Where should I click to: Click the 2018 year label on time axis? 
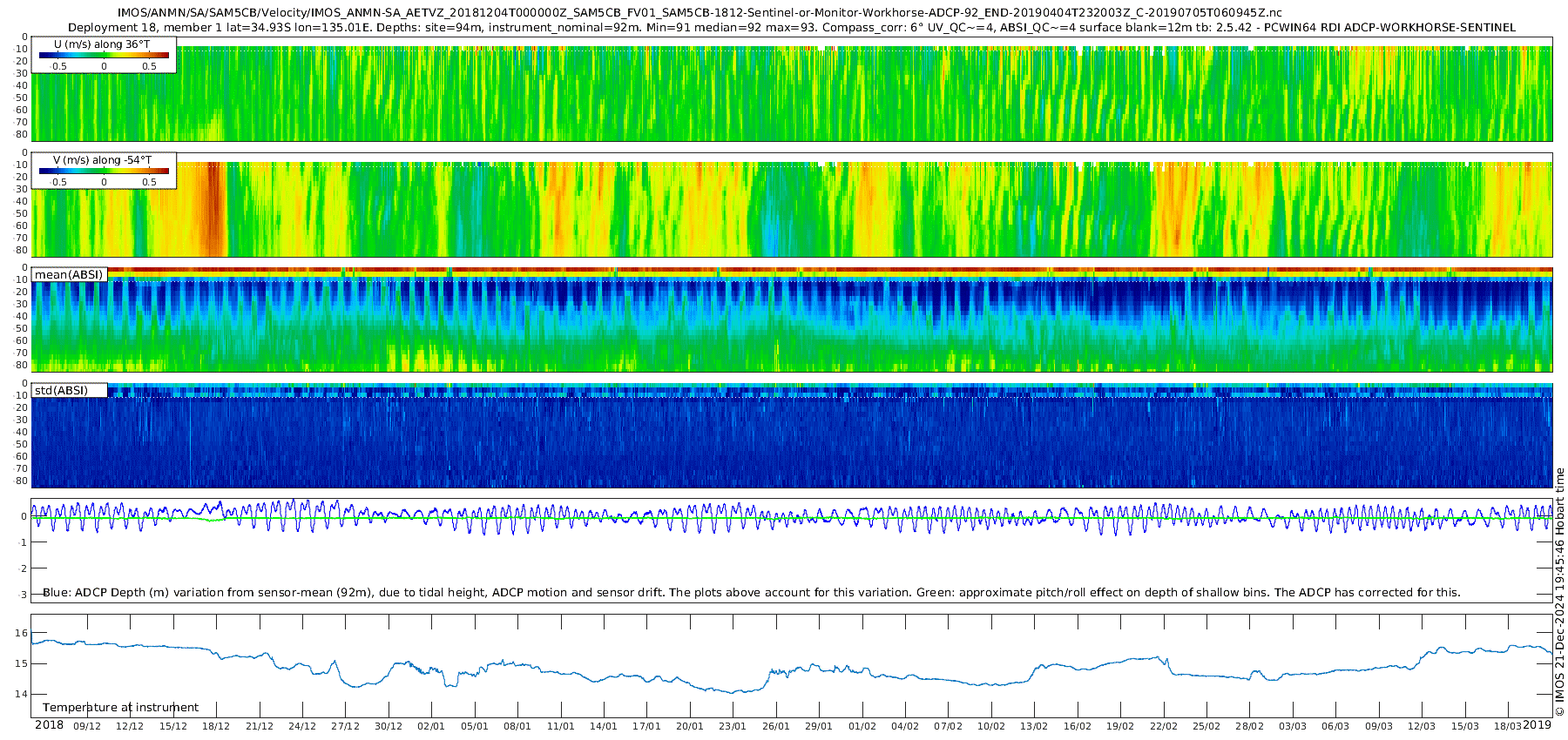coord(49,725)
